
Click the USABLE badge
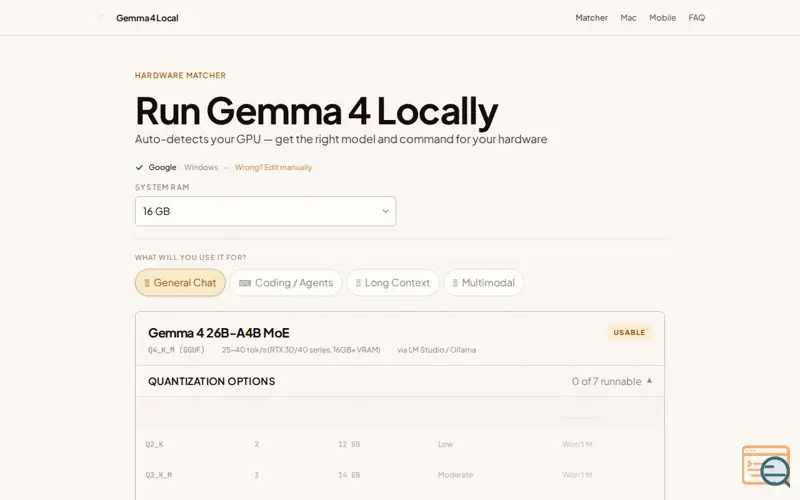[629, 333]
